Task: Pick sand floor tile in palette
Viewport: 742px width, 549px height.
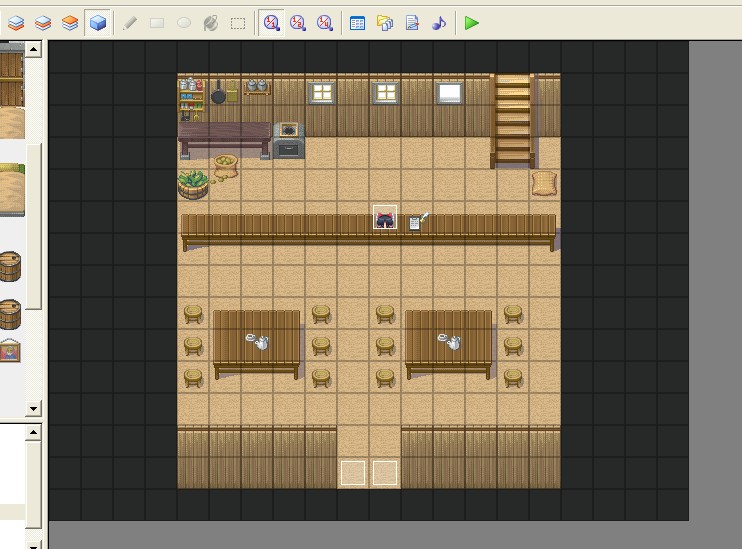Action: 12,123
